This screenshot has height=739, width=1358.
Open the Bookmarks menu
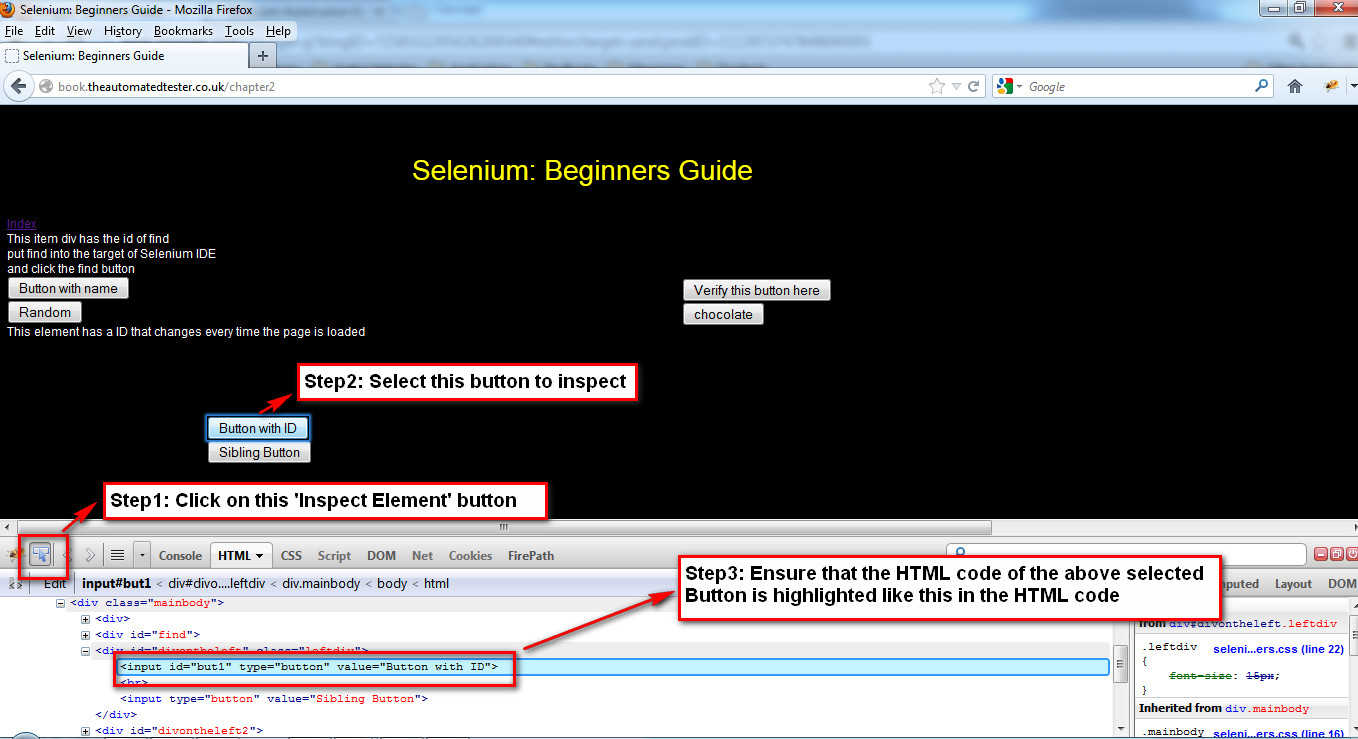click(x=183, y=30)
